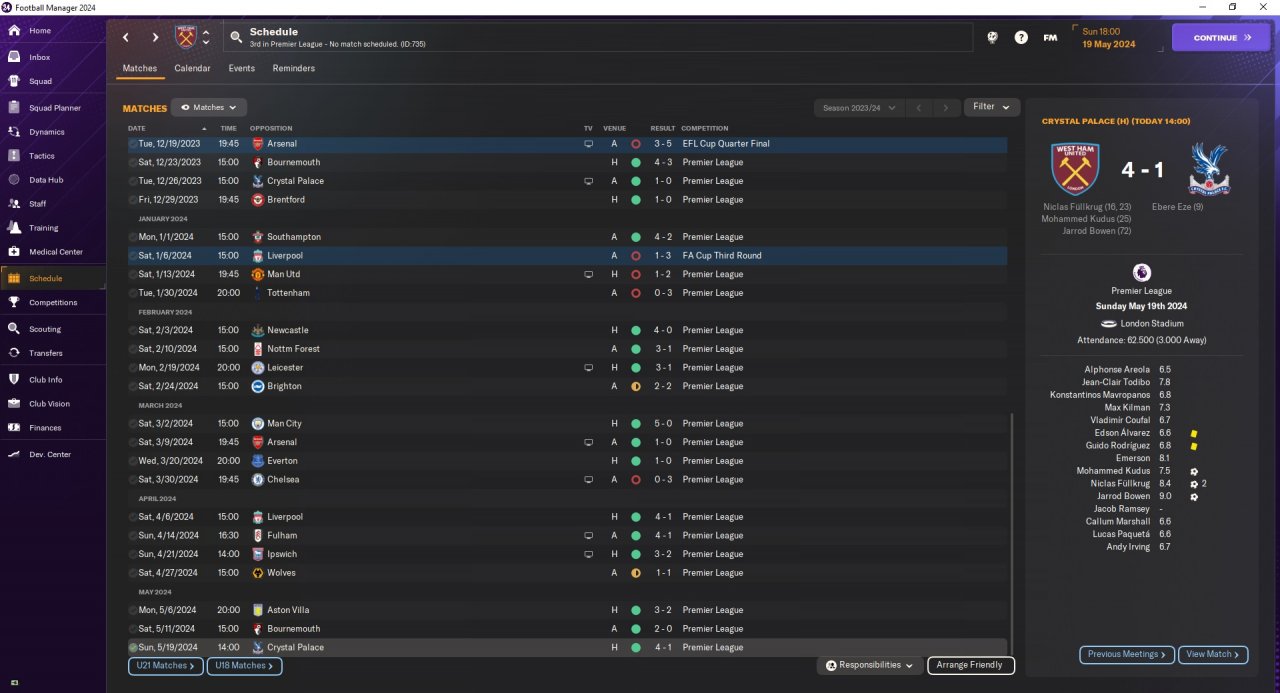Go to the previous season arrow
1280x693 pixels.
pyautogui.click(x=920, y=107)
